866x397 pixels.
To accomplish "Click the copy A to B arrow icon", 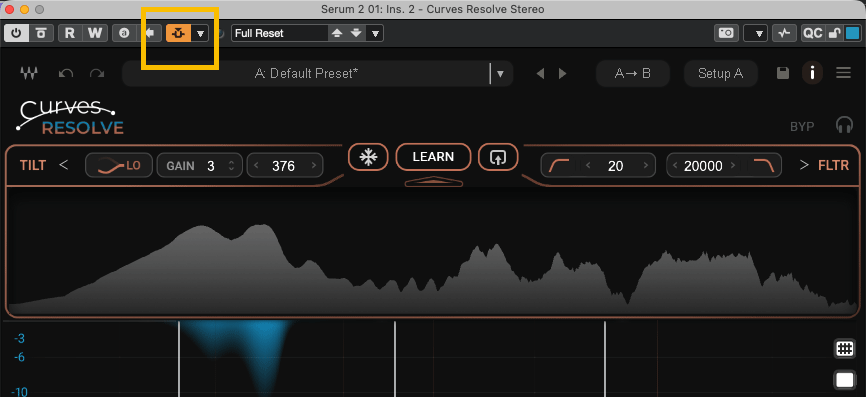I will [x=149, y=33].
